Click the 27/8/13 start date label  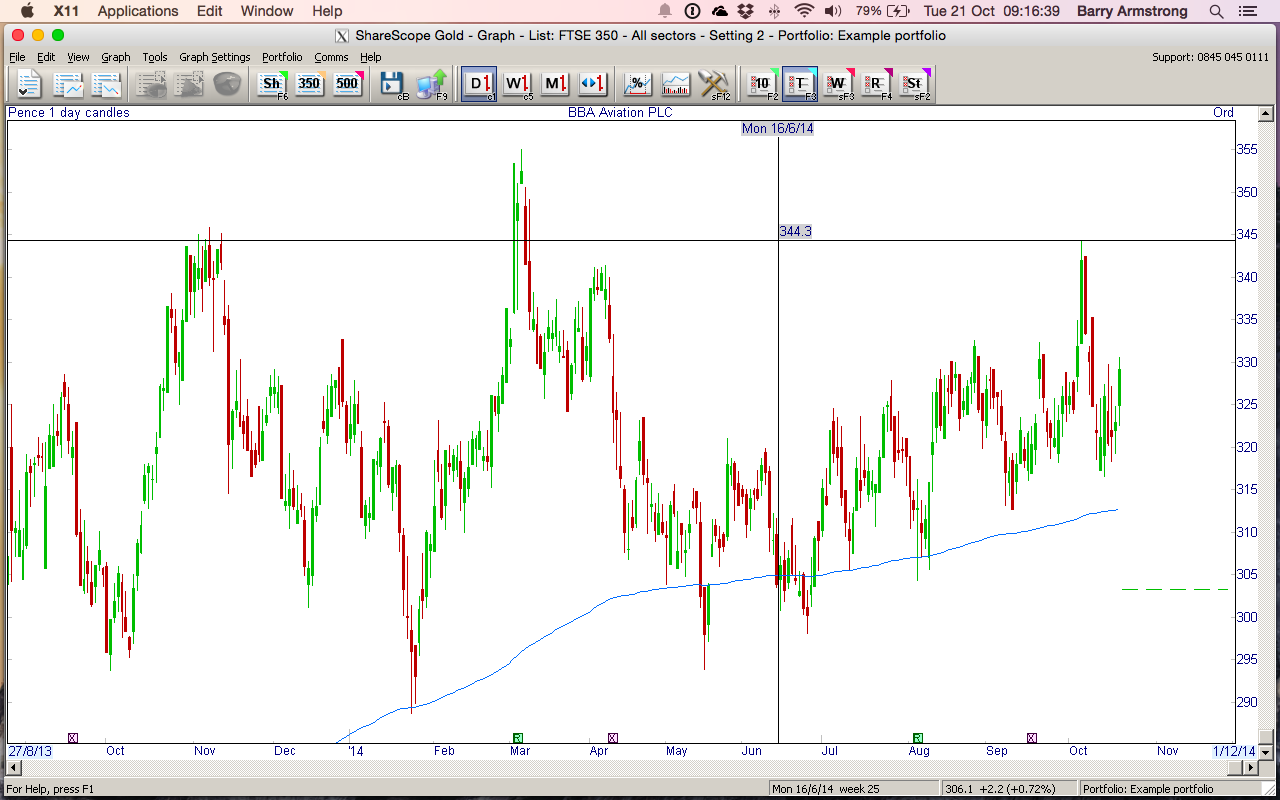[29, 751]
